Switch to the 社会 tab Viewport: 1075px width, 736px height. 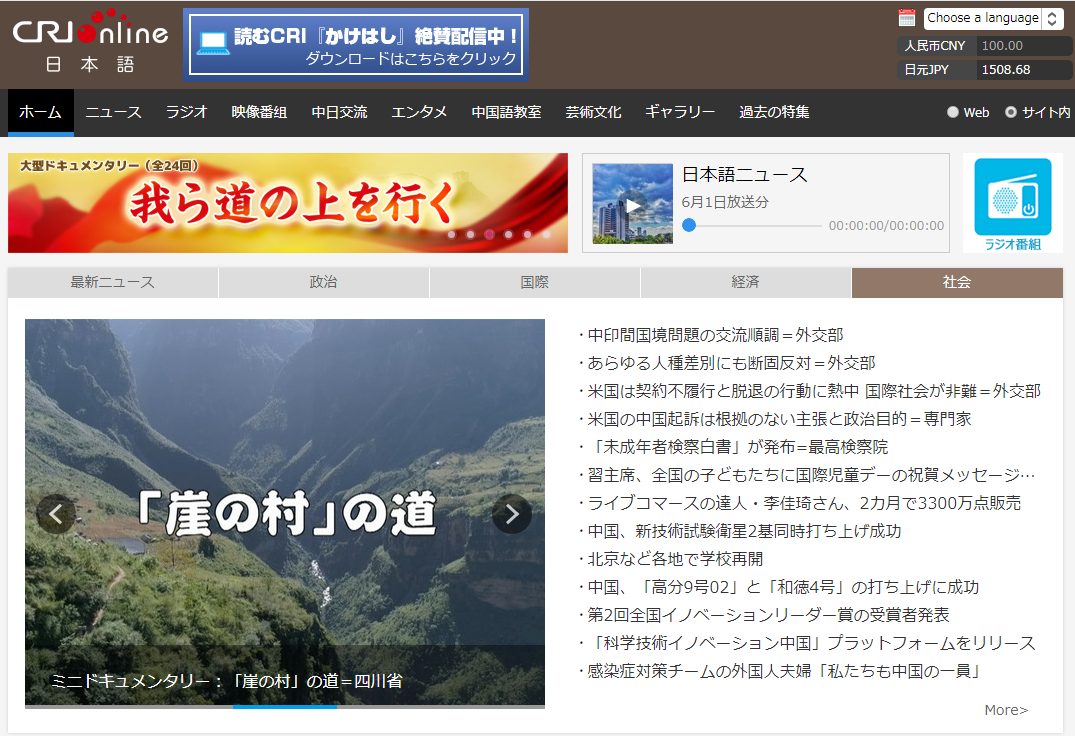[x=957, y=282]
